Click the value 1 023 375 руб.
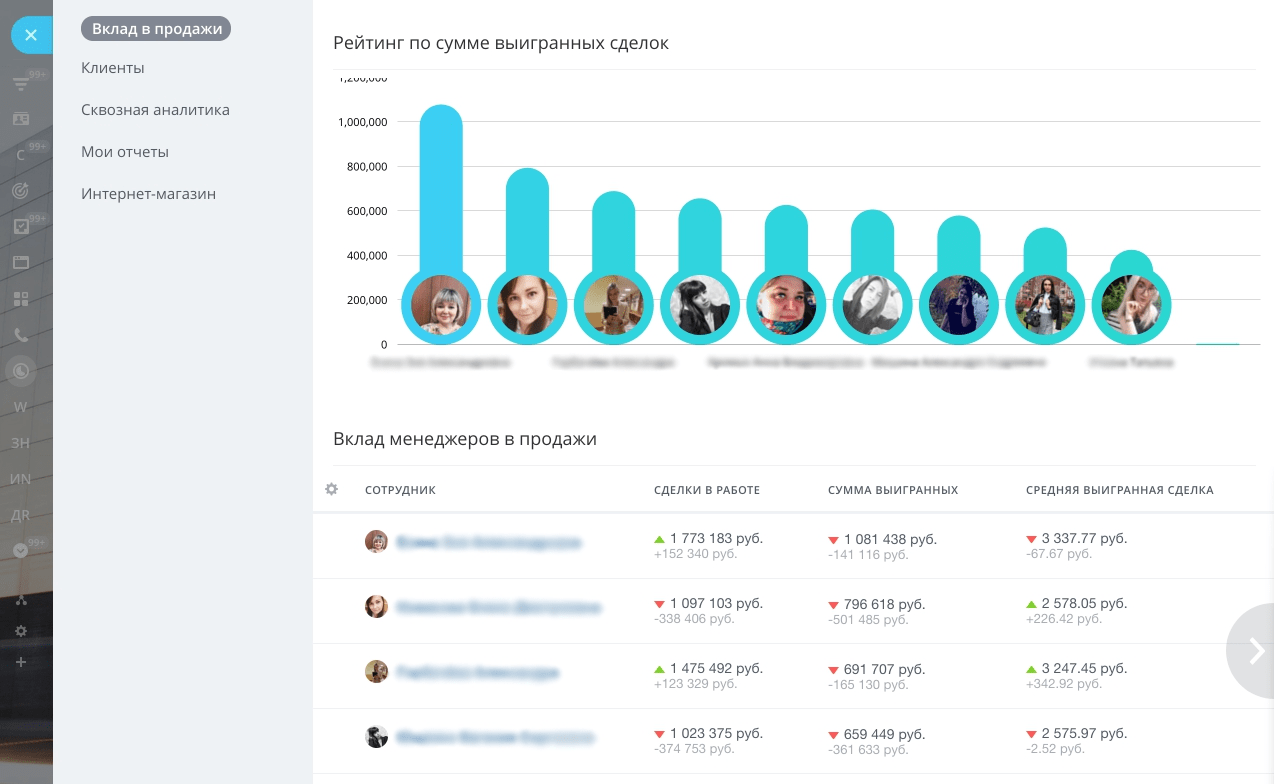 pos(716,733)
